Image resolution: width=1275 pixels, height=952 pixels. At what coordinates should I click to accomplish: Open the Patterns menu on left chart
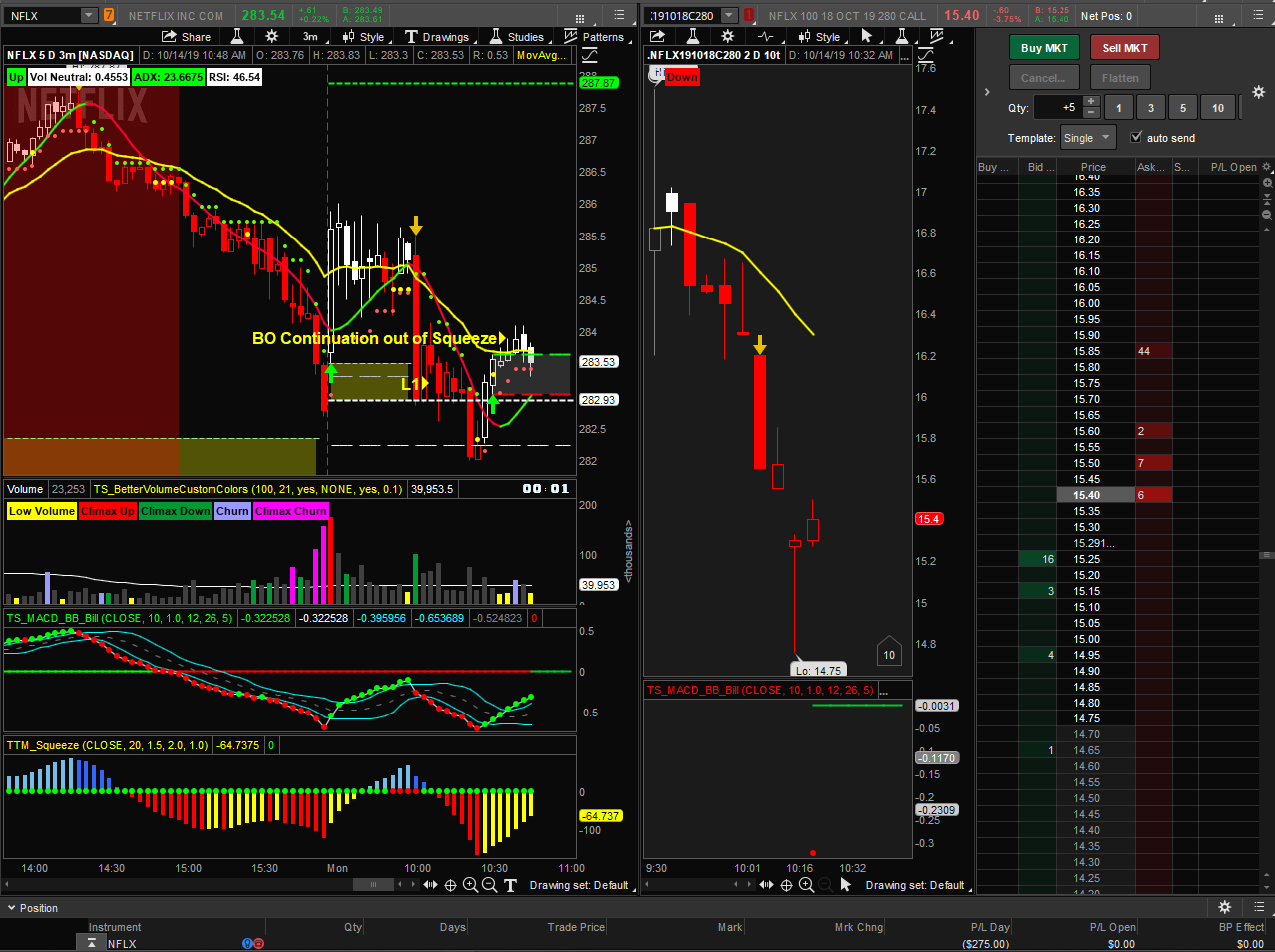(x=594, y=37)
